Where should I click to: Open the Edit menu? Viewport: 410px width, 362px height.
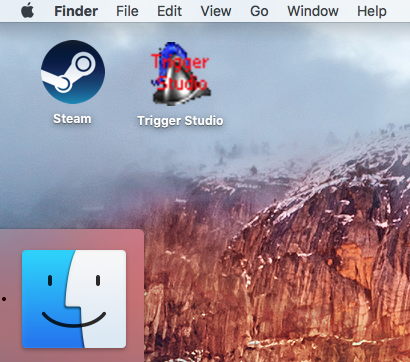[169, 11]
